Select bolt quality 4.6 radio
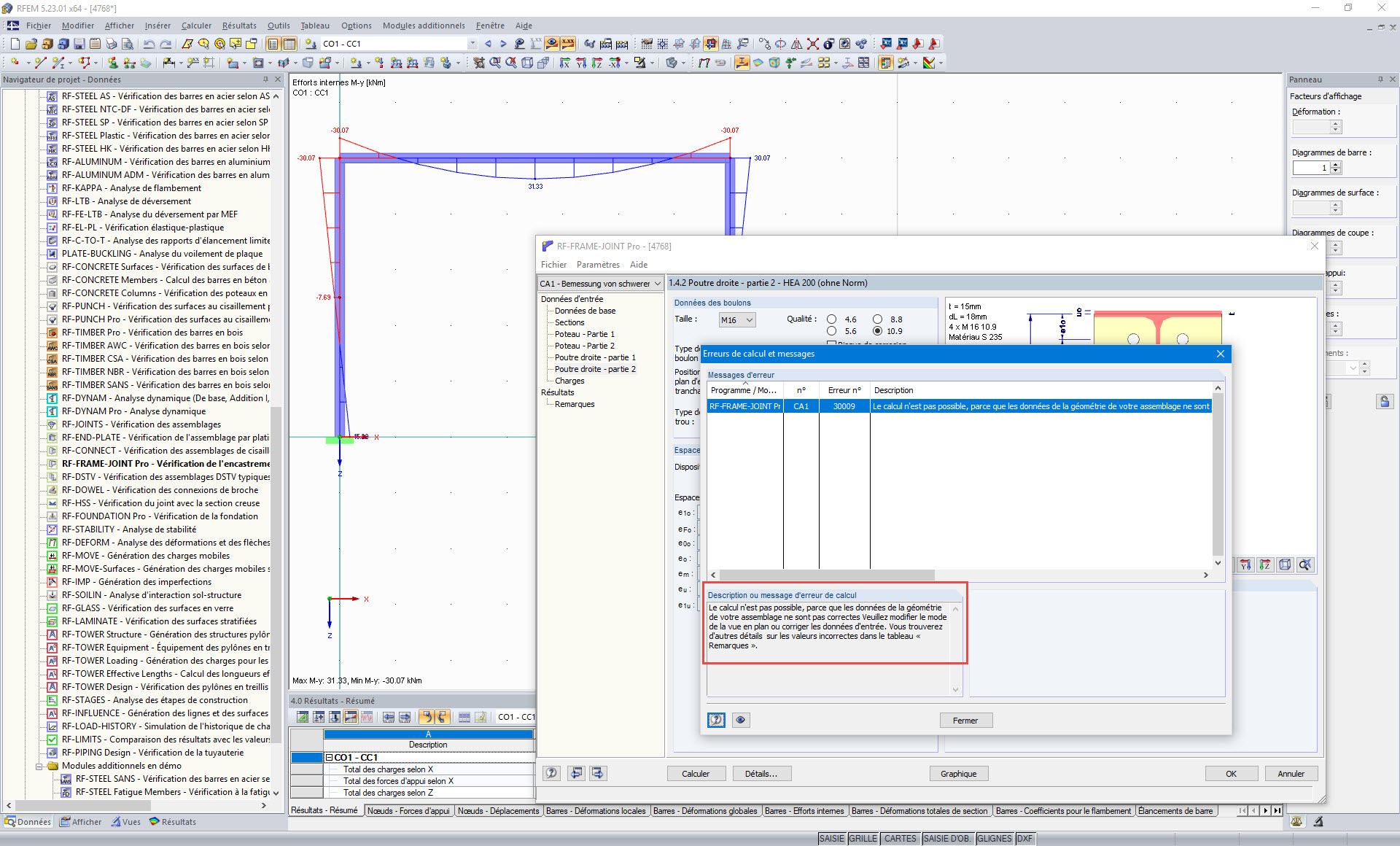This screenshot has width=1400, height=846. point(831,319)
